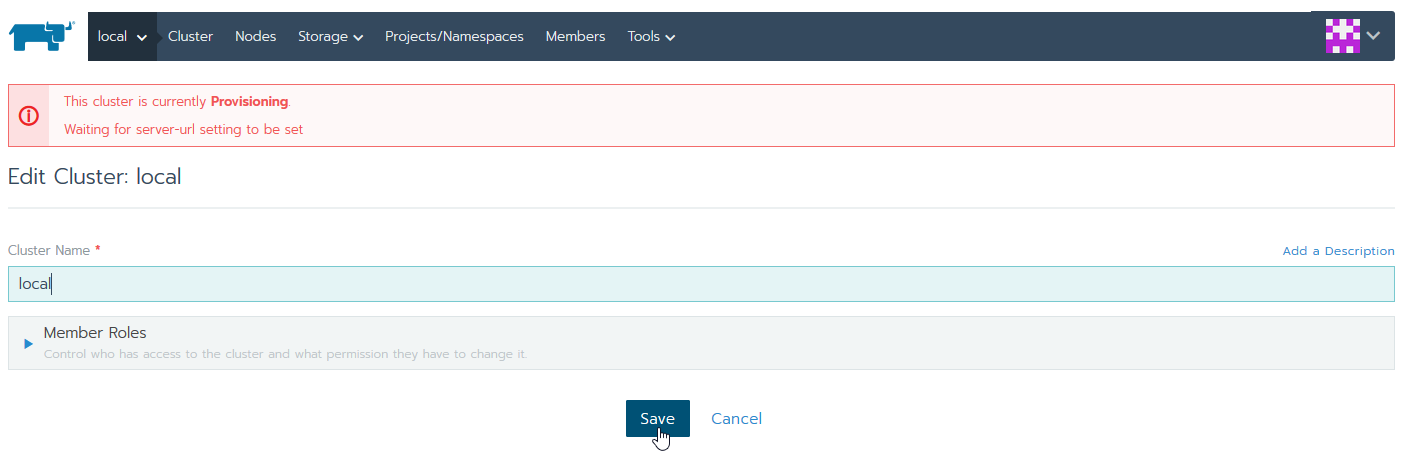Image resolution: width=1423 pixels, height=457 pixels.
Task: Expand Member Roles using the blue triangle
Action: tap(29, 343)
